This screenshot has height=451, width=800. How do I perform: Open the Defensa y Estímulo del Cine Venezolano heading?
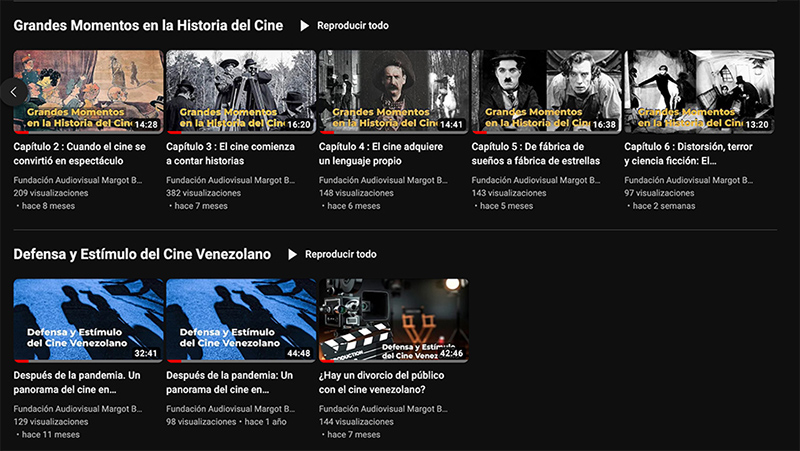pyautogui.click(x=142, y=254)
